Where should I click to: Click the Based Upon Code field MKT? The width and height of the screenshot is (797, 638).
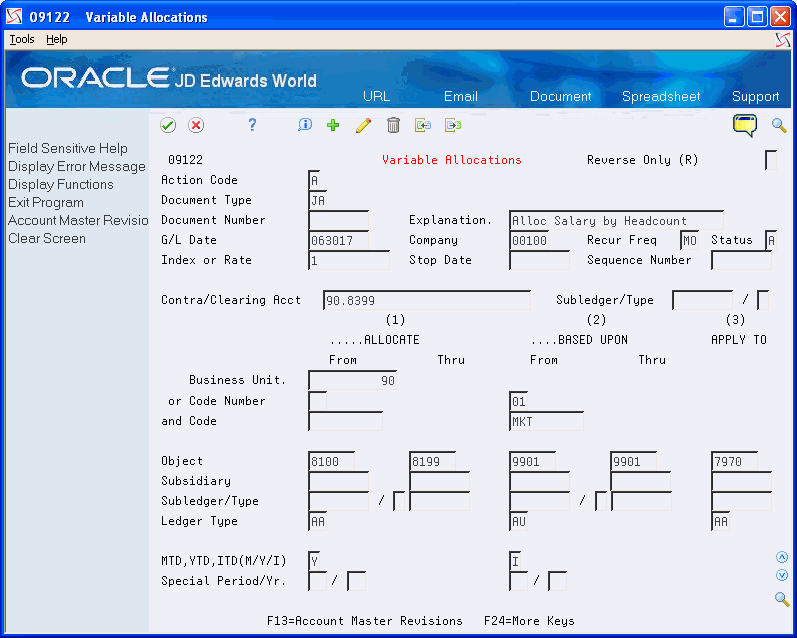point(546,421)
